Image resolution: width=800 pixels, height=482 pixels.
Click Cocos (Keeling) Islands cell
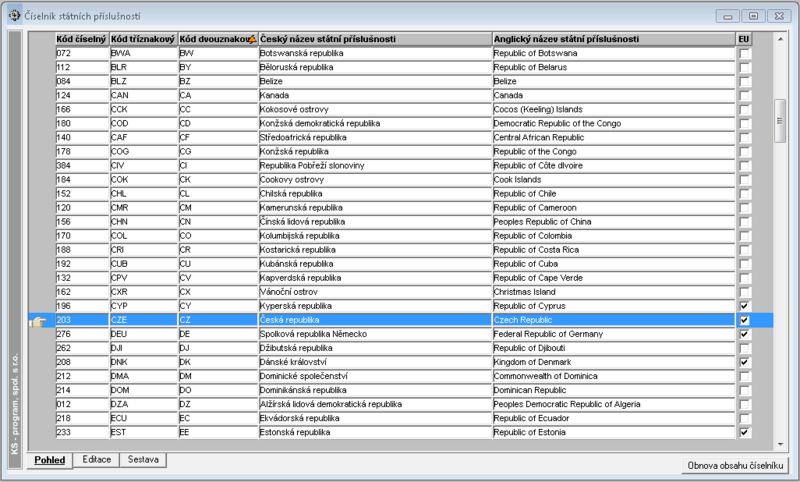tap(614, 109)
